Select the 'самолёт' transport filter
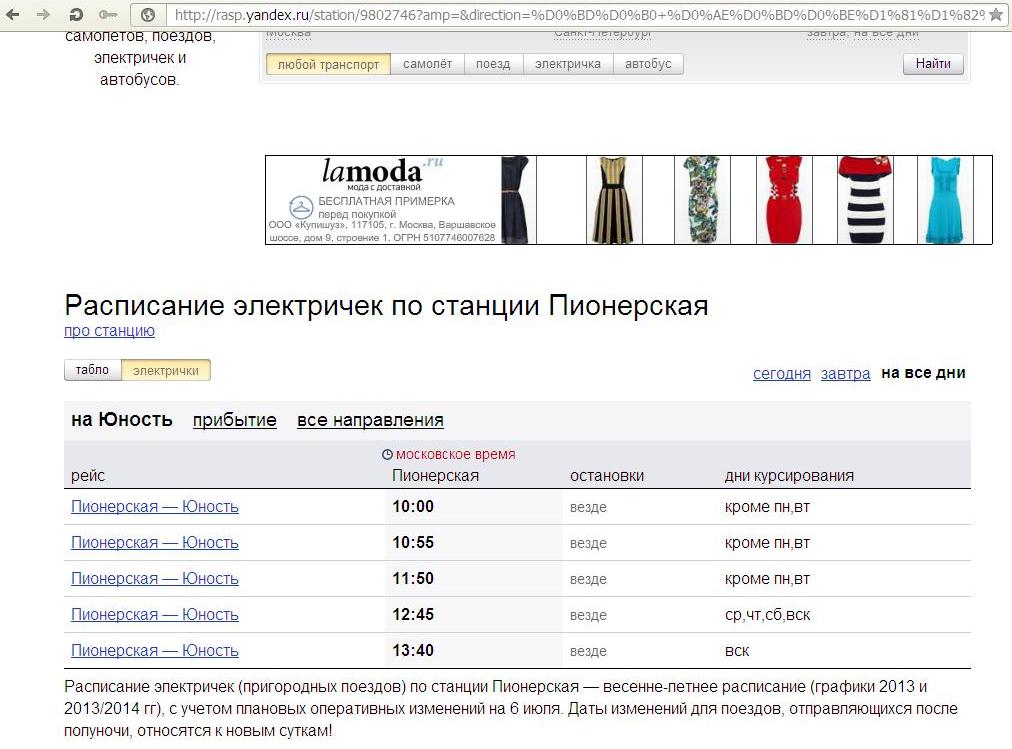 pyautogui.click(x=427, y=64)
